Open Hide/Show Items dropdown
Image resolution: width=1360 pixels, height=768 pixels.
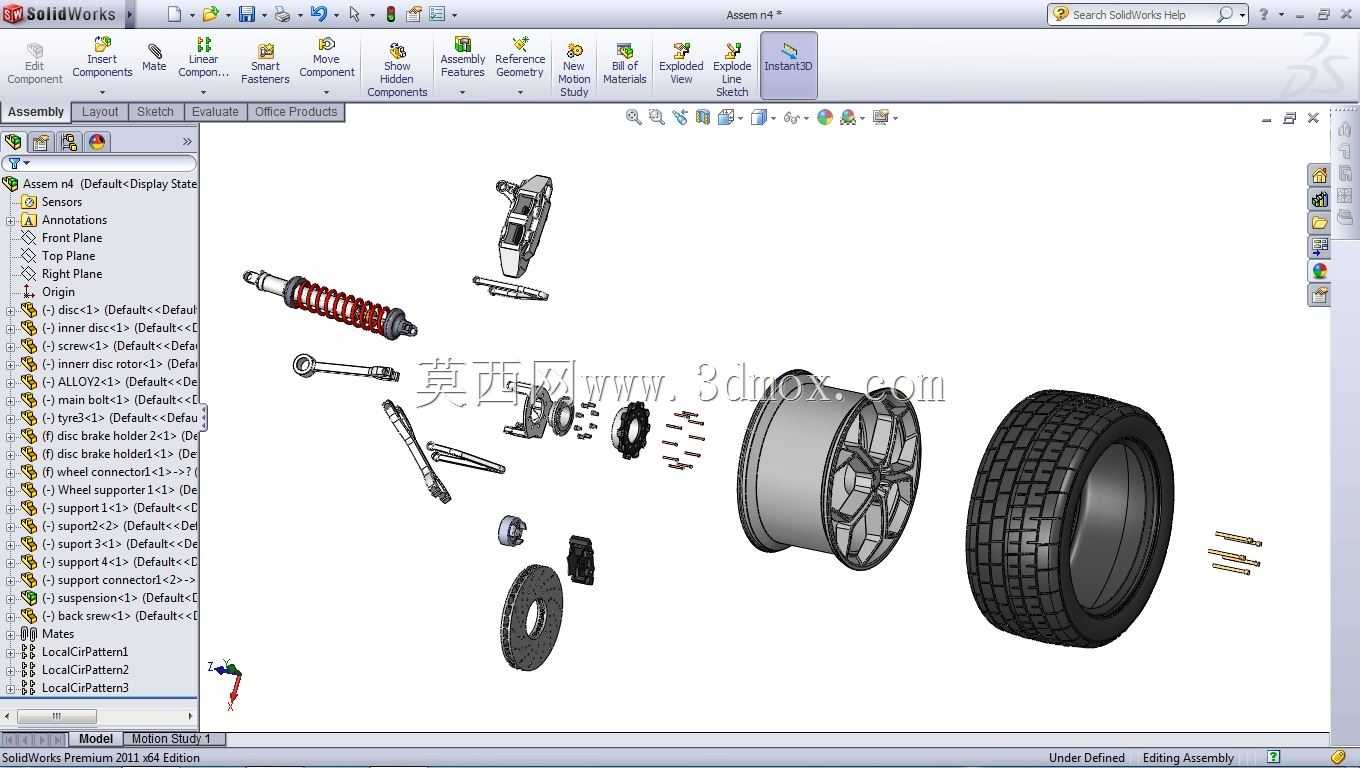[x=806, y=118]
